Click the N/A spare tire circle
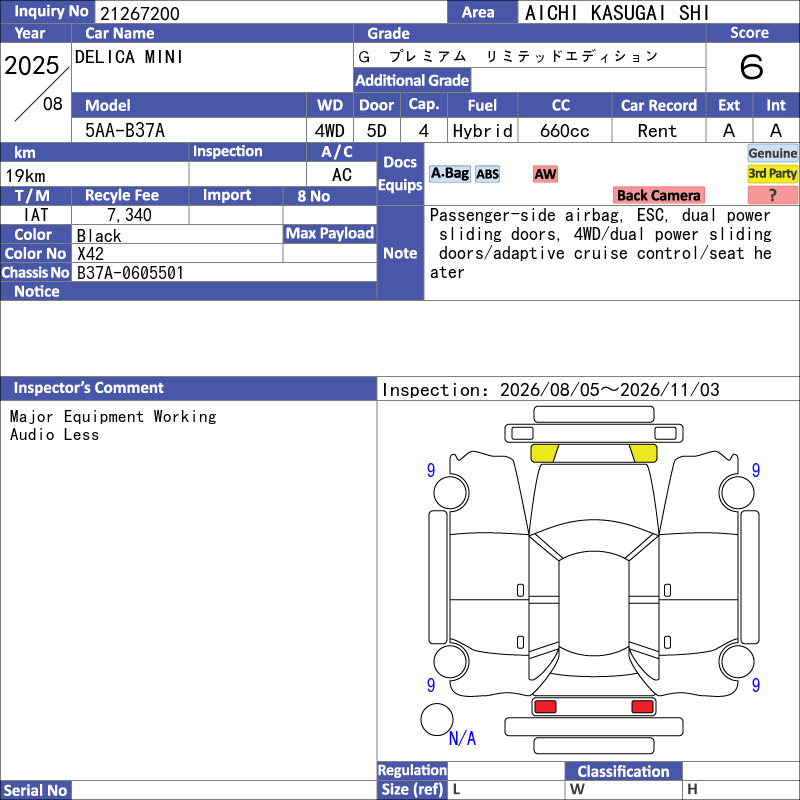The image size is (800, 800). [x=437, y=719]
